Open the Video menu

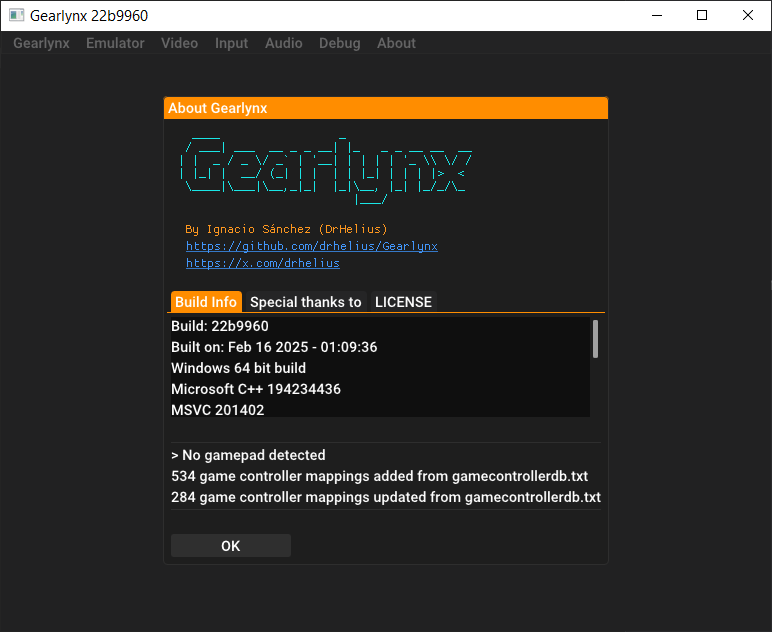coord(179,43)
